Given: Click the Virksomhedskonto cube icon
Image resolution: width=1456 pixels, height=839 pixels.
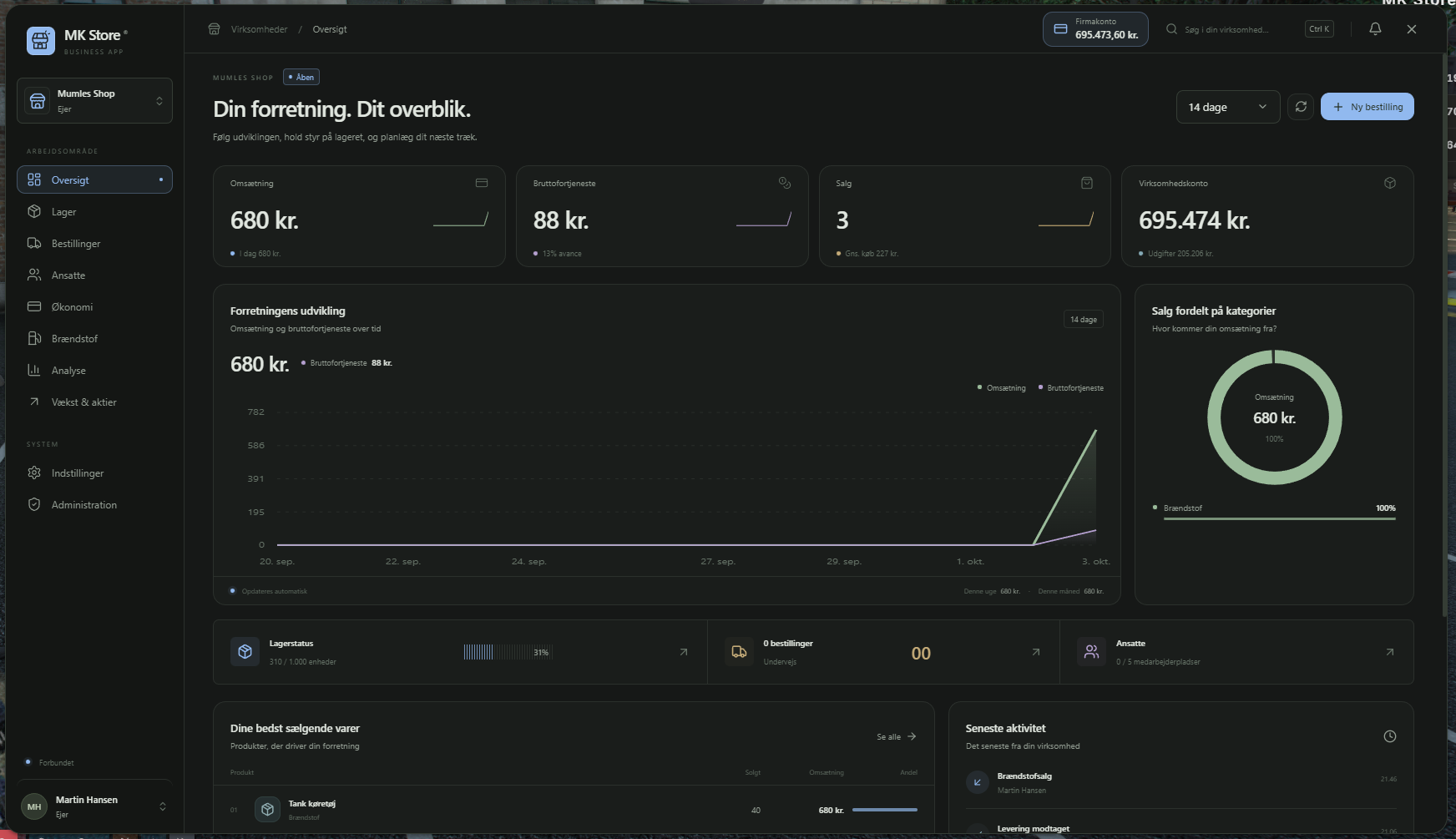Looking at the screenshot, I should pyautogui.click(x=1390, y=183).
